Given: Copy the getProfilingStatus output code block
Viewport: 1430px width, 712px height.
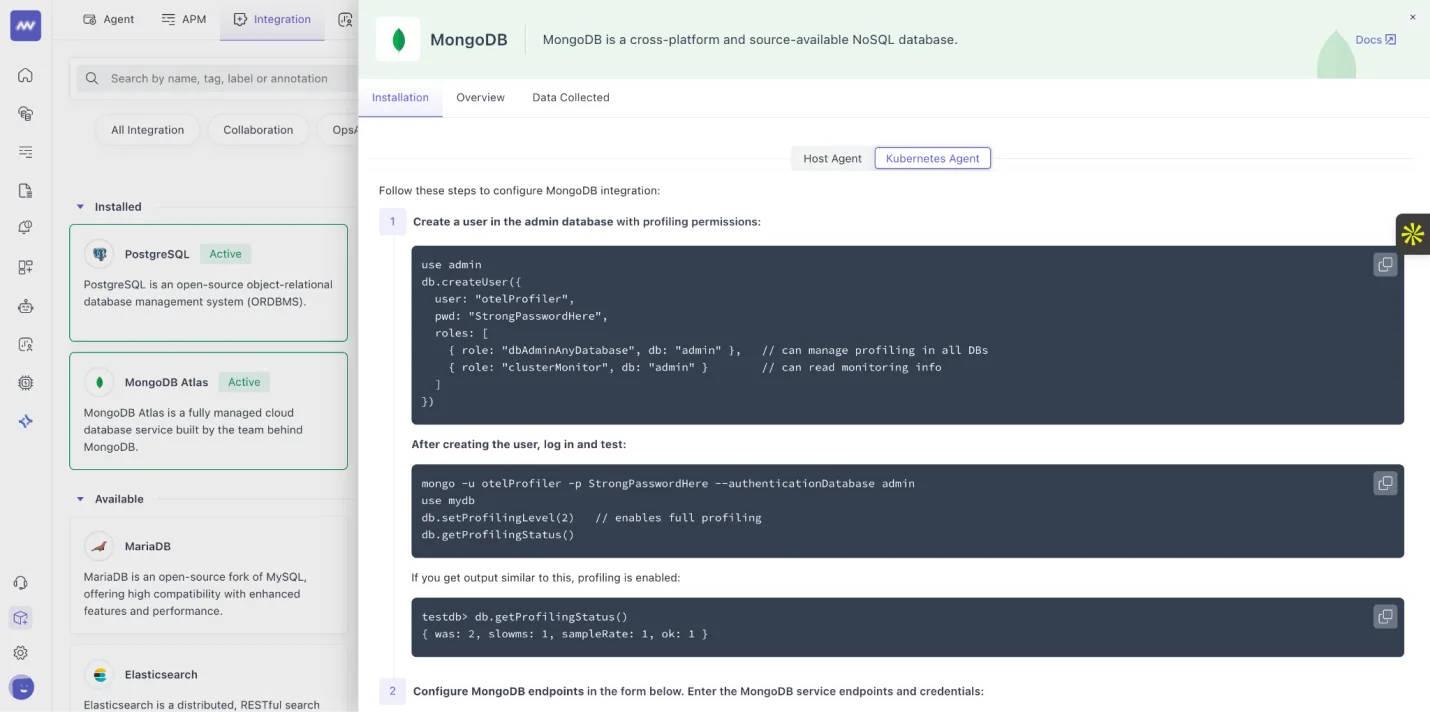Looking at the screenshot, I should point(1385,616).
